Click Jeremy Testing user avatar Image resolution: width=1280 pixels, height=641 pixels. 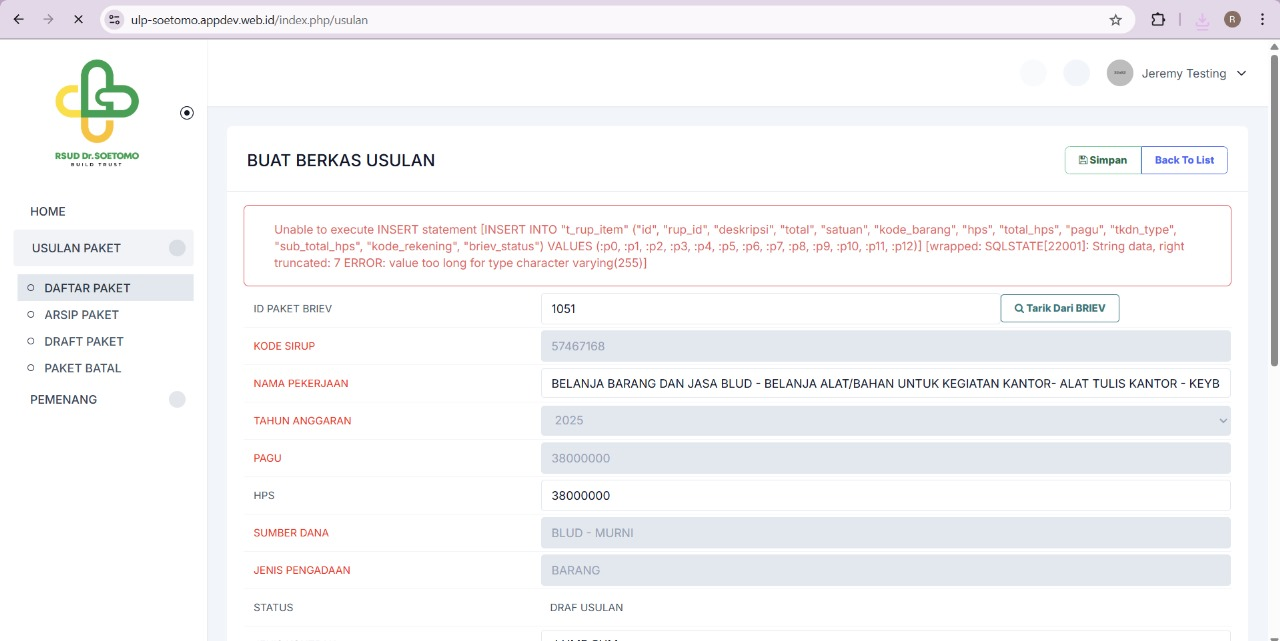pyautogui.click(x=1120, y=73)
